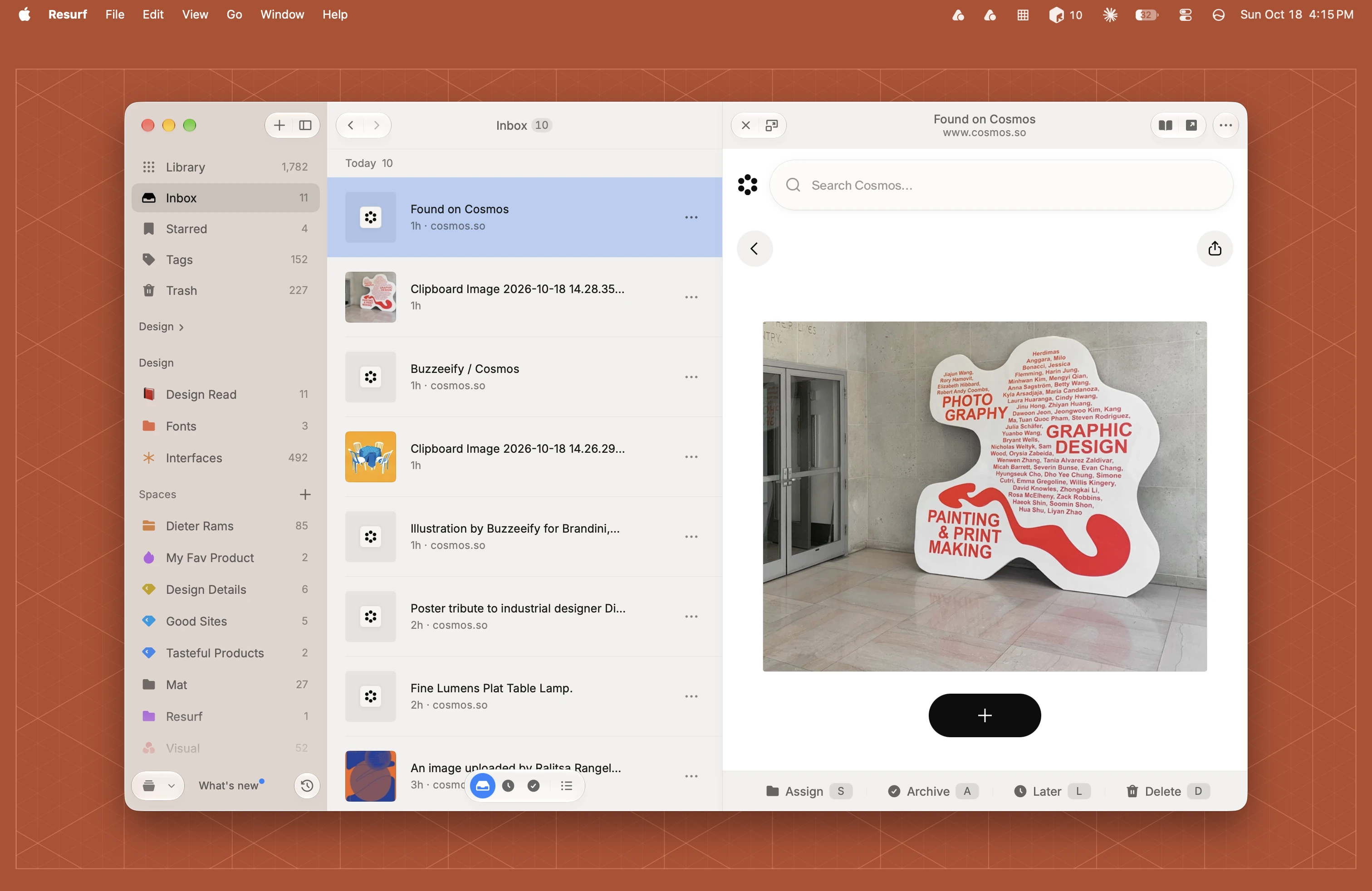
Task: Expand the Design chevron section
Action: [162, 327]
